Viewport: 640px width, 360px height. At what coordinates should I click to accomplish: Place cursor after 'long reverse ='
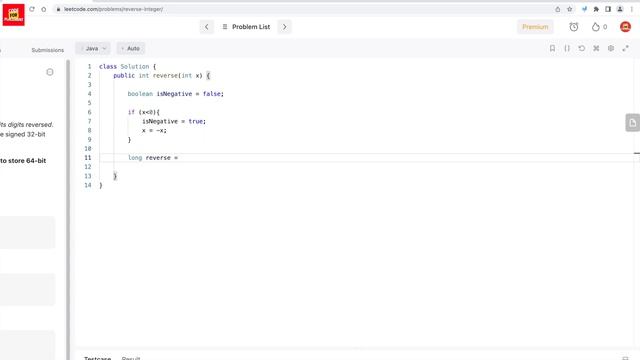tap(179, 158)
